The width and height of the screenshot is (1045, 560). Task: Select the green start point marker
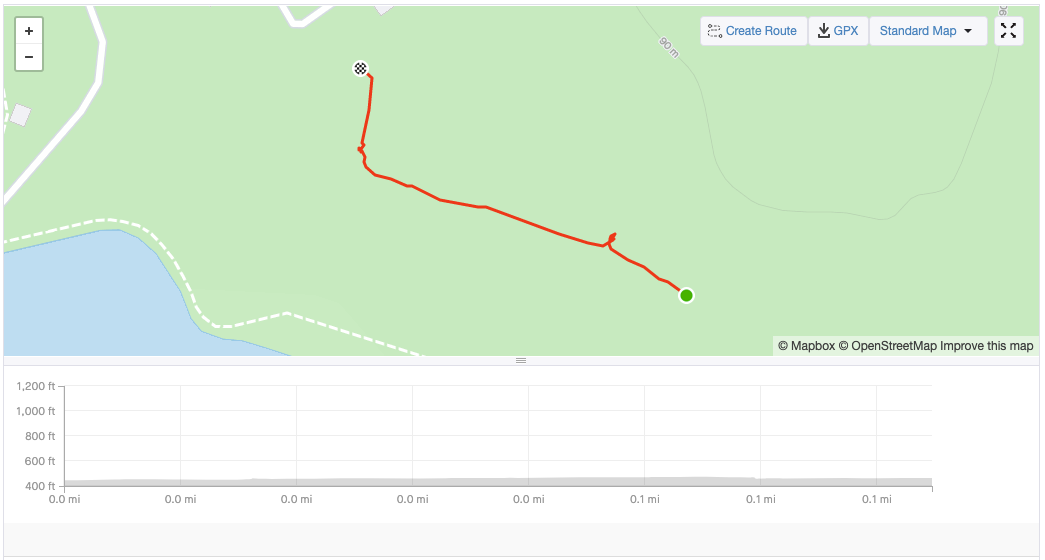coord(686,295)
